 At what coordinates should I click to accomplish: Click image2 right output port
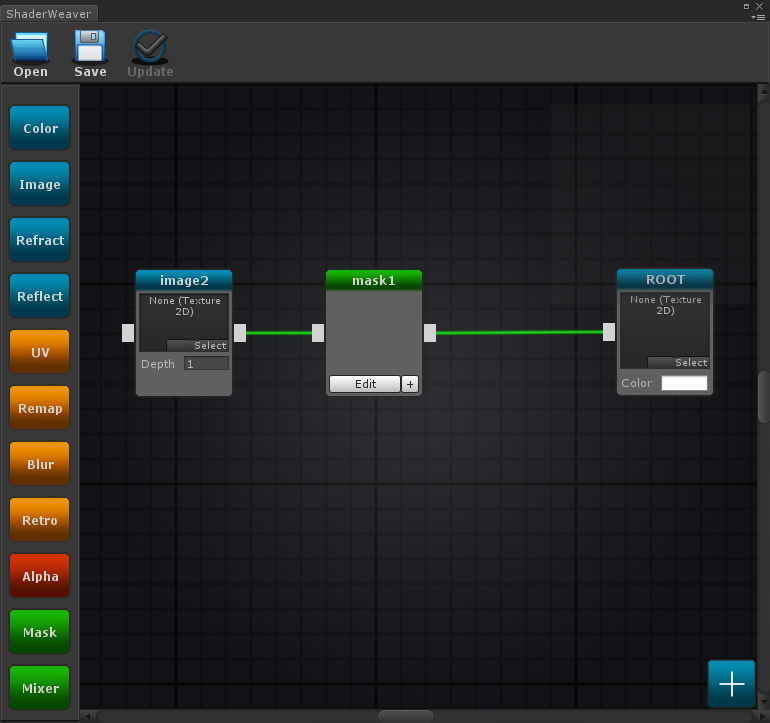click(x=240, y=333)
